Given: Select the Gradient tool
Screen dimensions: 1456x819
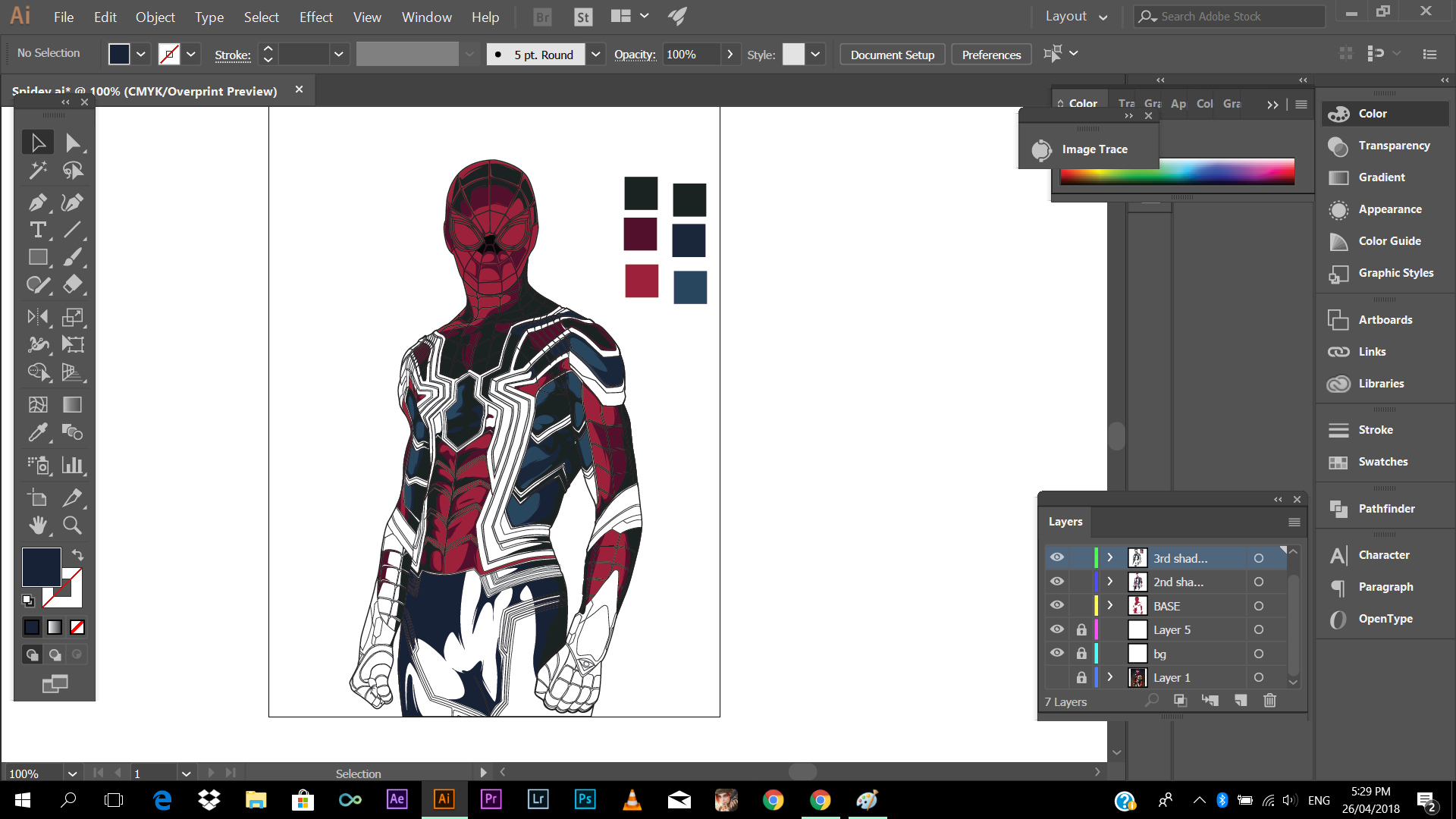Looking at the screenshot, I should [73, 404].
